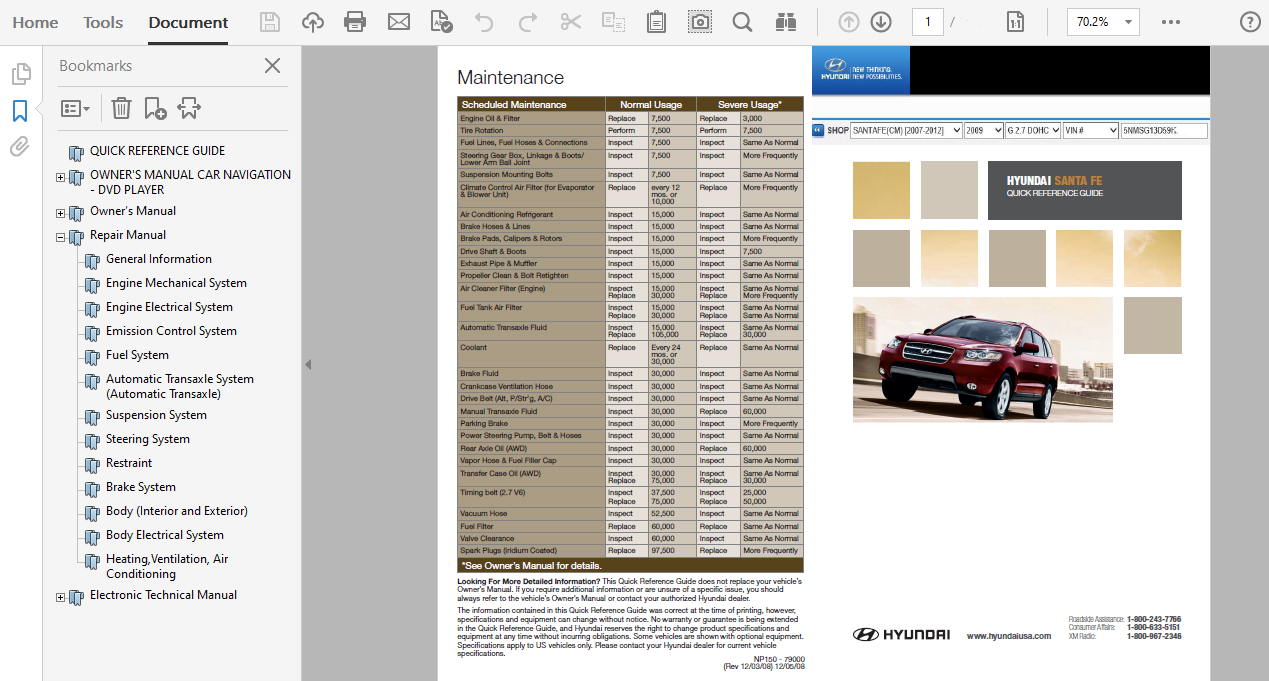Email the PDF using the envelope icon

click(x=398, y=21)
